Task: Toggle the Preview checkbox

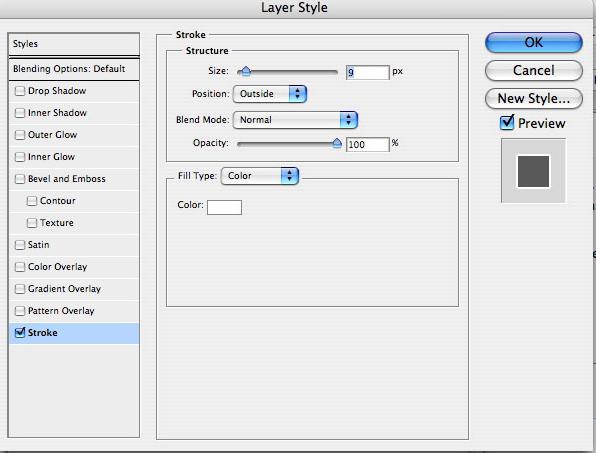Action: pos(507,122)
